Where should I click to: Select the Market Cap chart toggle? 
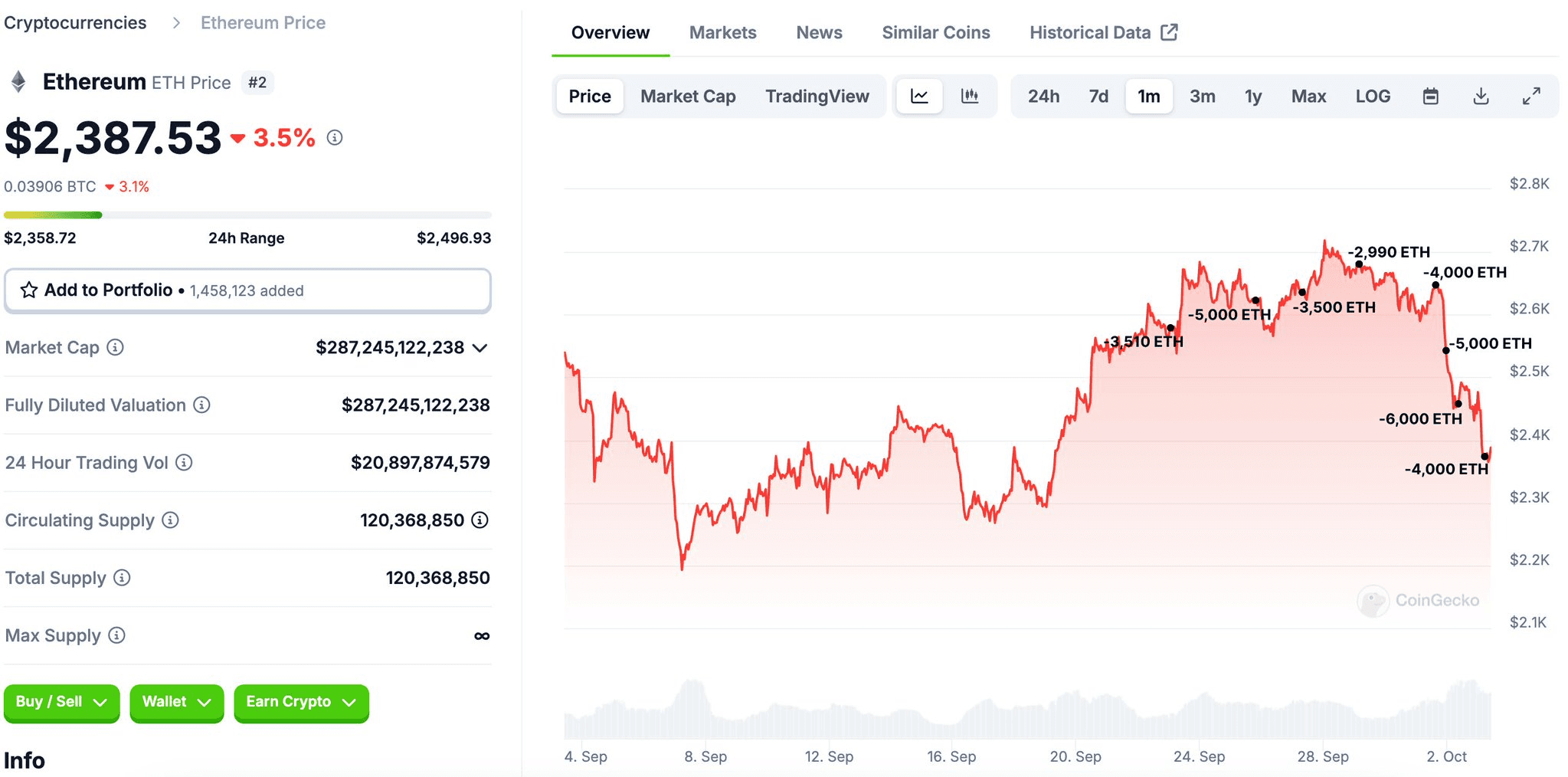pyautogui.click(x=688, y=96)
